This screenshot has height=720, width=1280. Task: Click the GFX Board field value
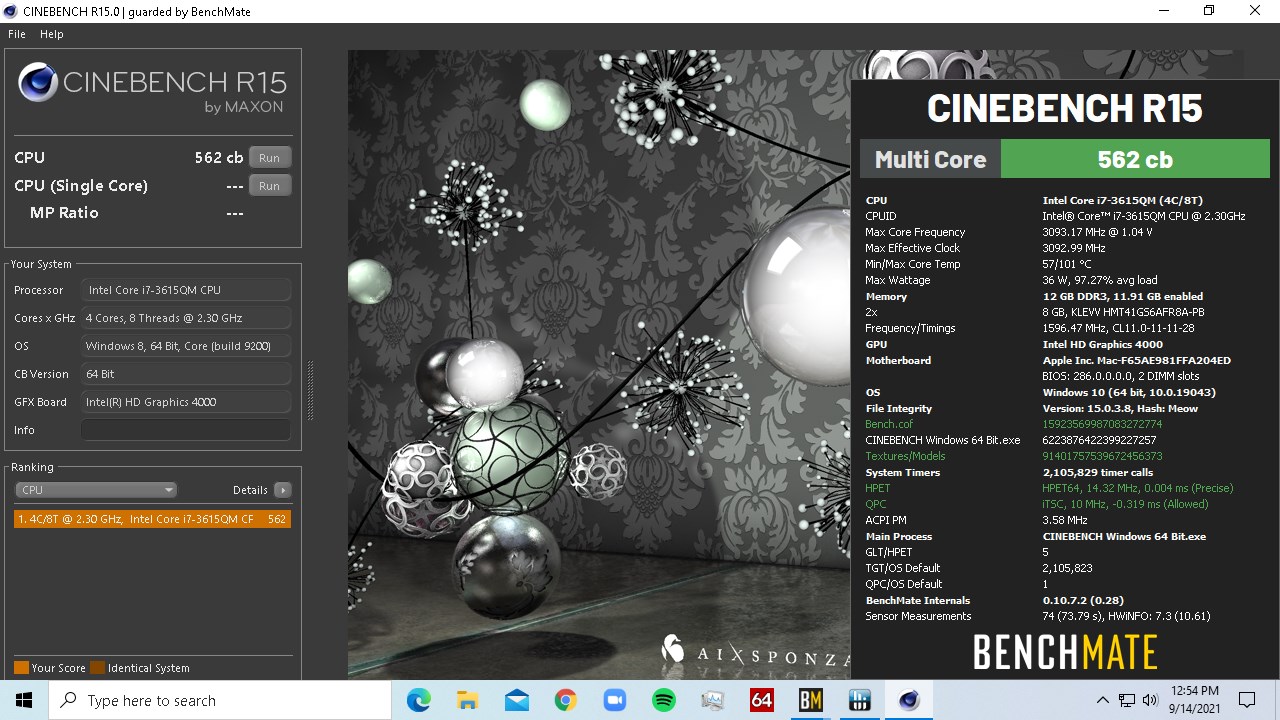pos(186,402)
